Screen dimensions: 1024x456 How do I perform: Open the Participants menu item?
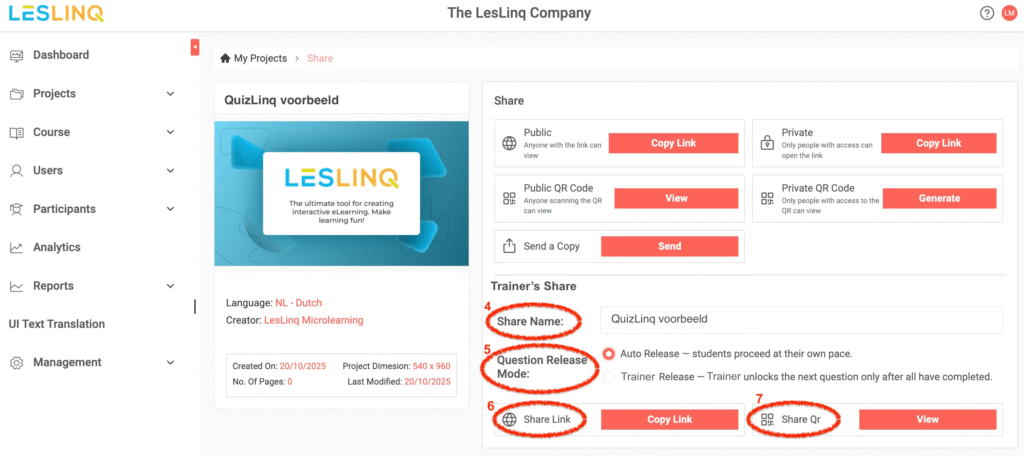pyautogui.click(x=64, y=209)
